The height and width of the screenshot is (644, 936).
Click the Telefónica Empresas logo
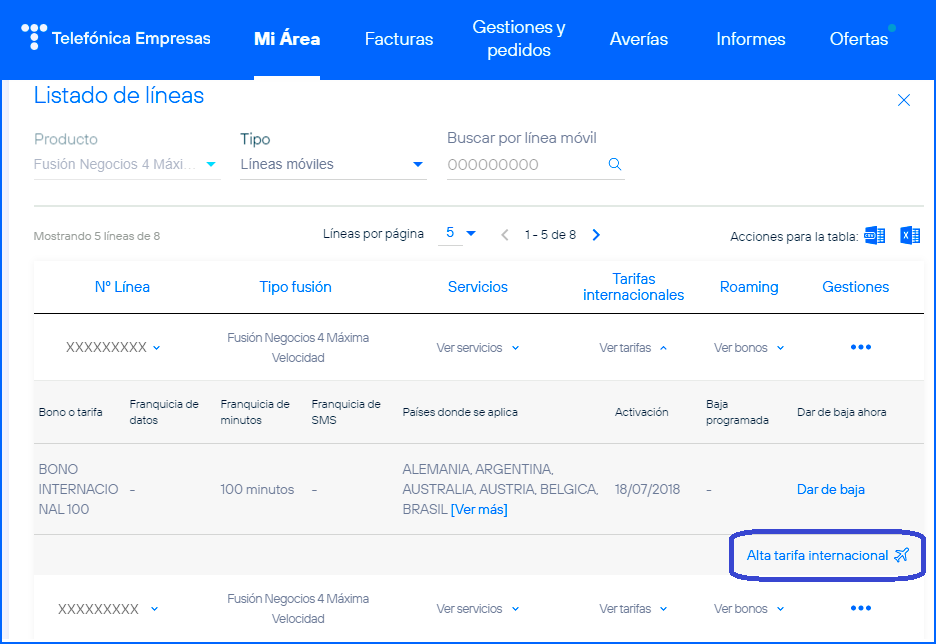[x=116, y=39]
